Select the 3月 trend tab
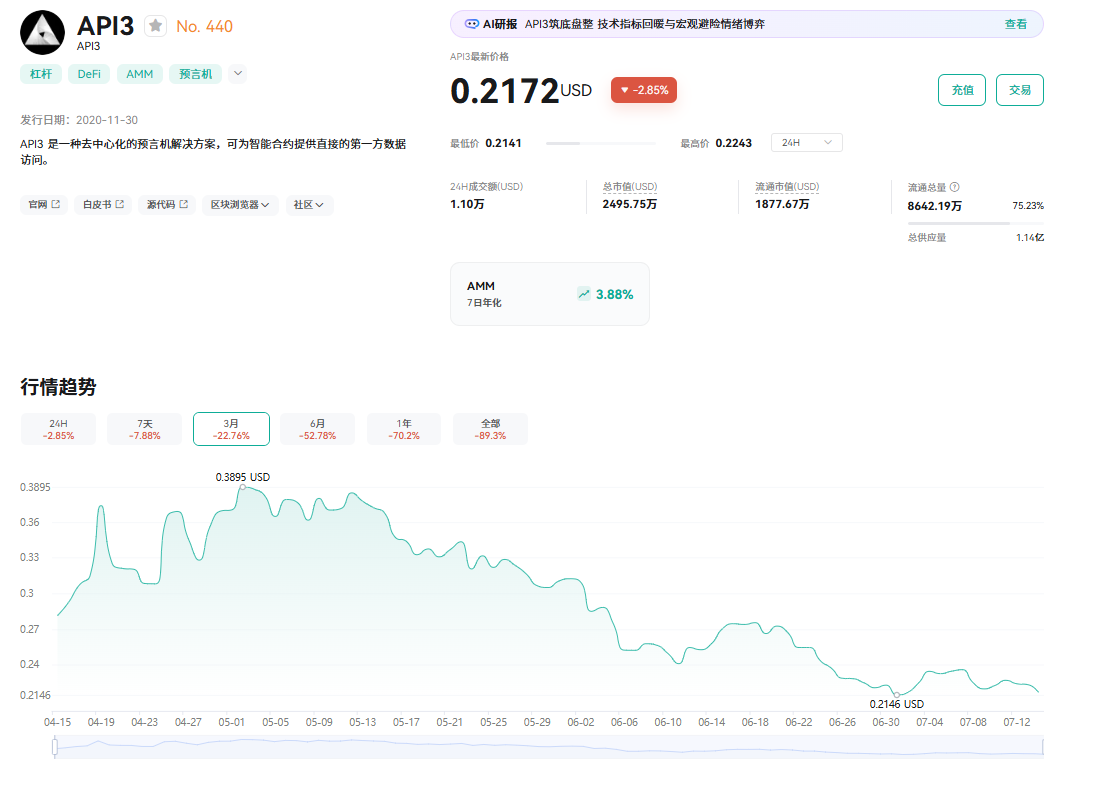 click(231, 429)
